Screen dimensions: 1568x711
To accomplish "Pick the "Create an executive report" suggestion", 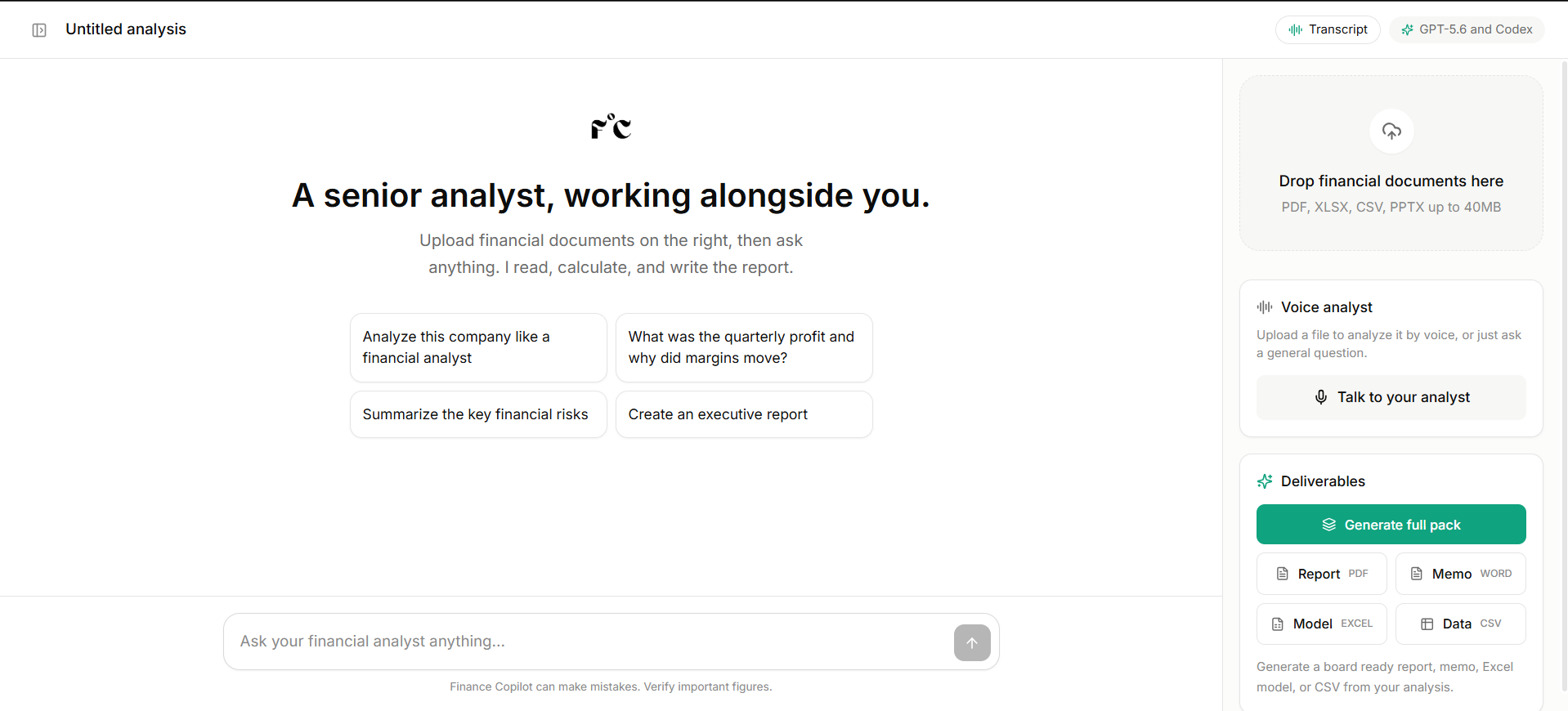I will [x=744, y=414].
